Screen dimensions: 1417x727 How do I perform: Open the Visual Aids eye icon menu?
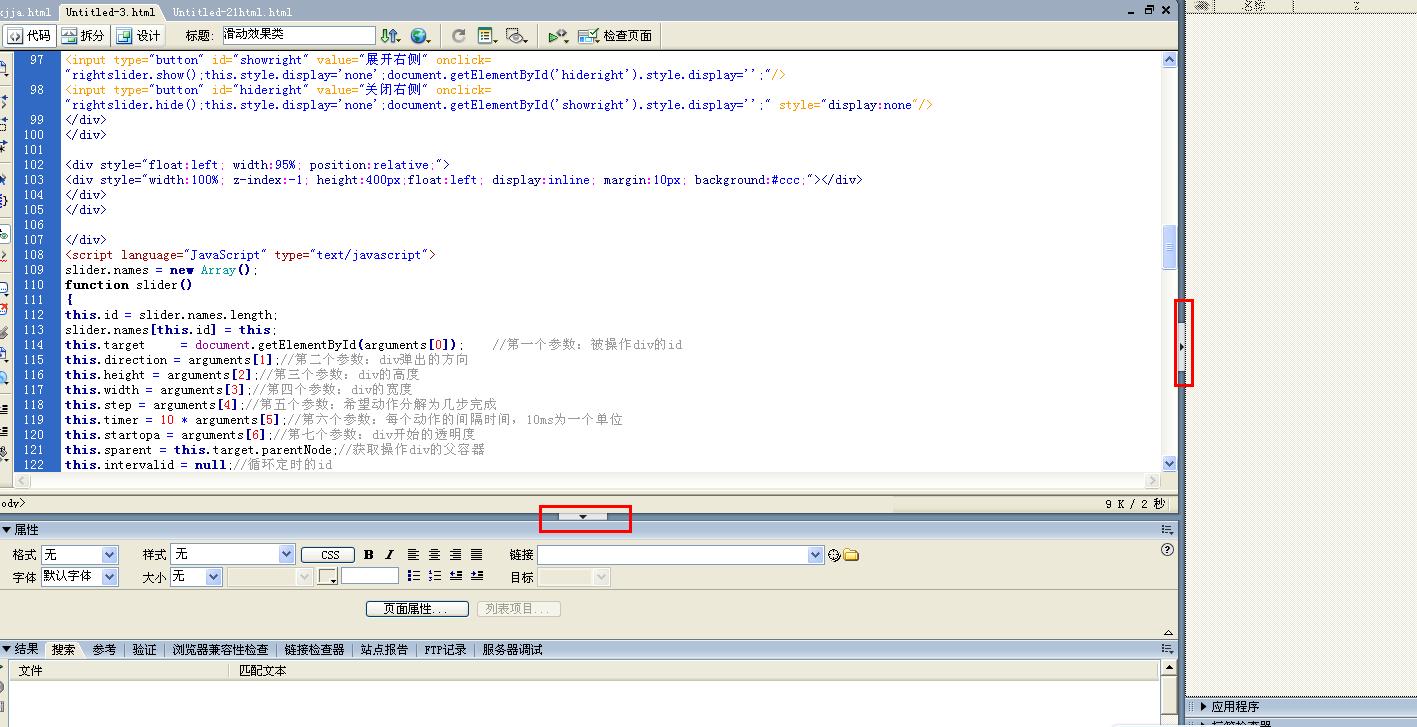pyautogui.click(x=517, y=36)
